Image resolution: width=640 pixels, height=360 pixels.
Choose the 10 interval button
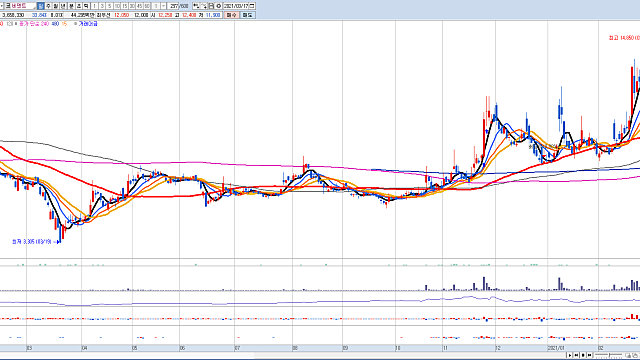[117, 6]
